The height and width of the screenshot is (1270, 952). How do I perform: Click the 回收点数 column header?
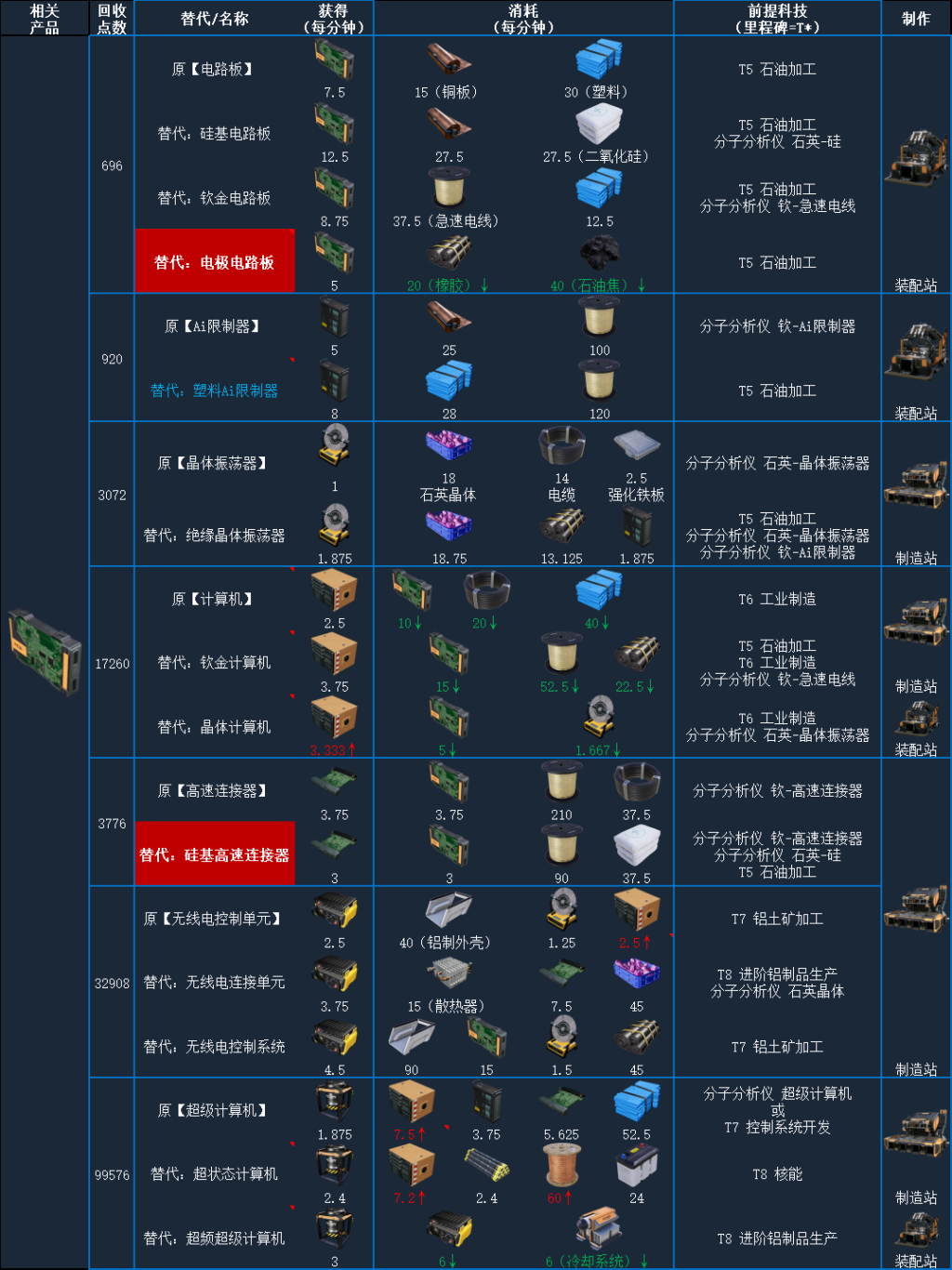pos(112,19)
